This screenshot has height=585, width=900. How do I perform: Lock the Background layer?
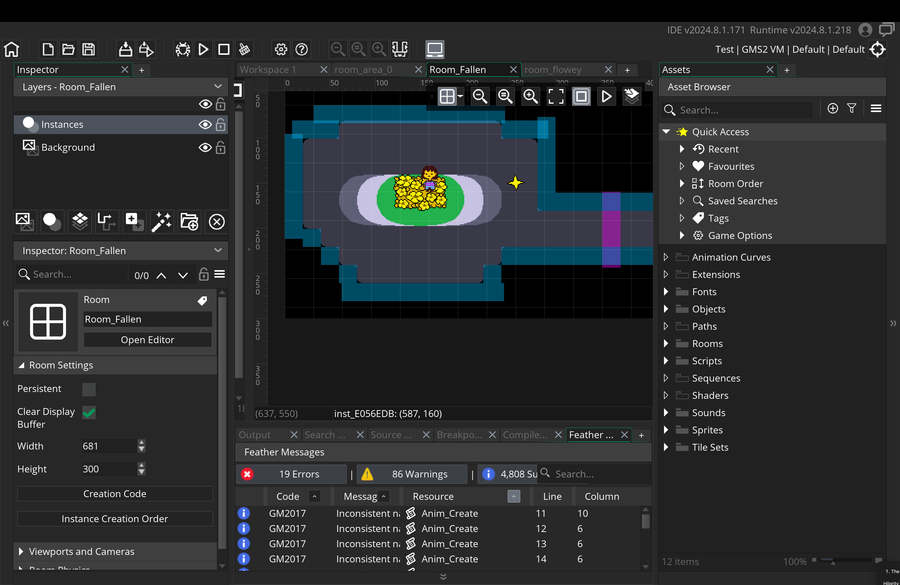220,148
